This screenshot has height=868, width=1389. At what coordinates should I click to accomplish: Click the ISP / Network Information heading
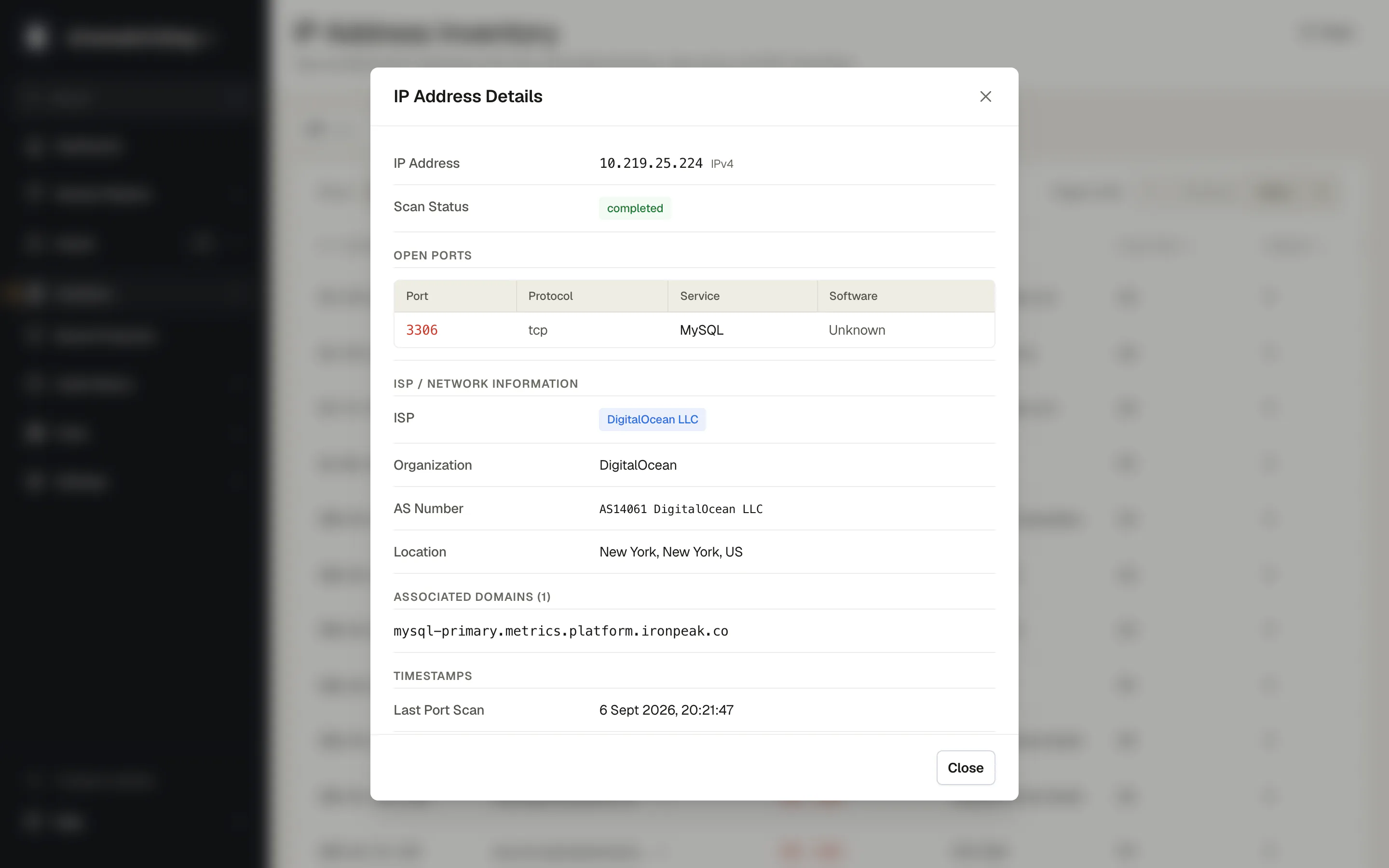tap(486, 384)
